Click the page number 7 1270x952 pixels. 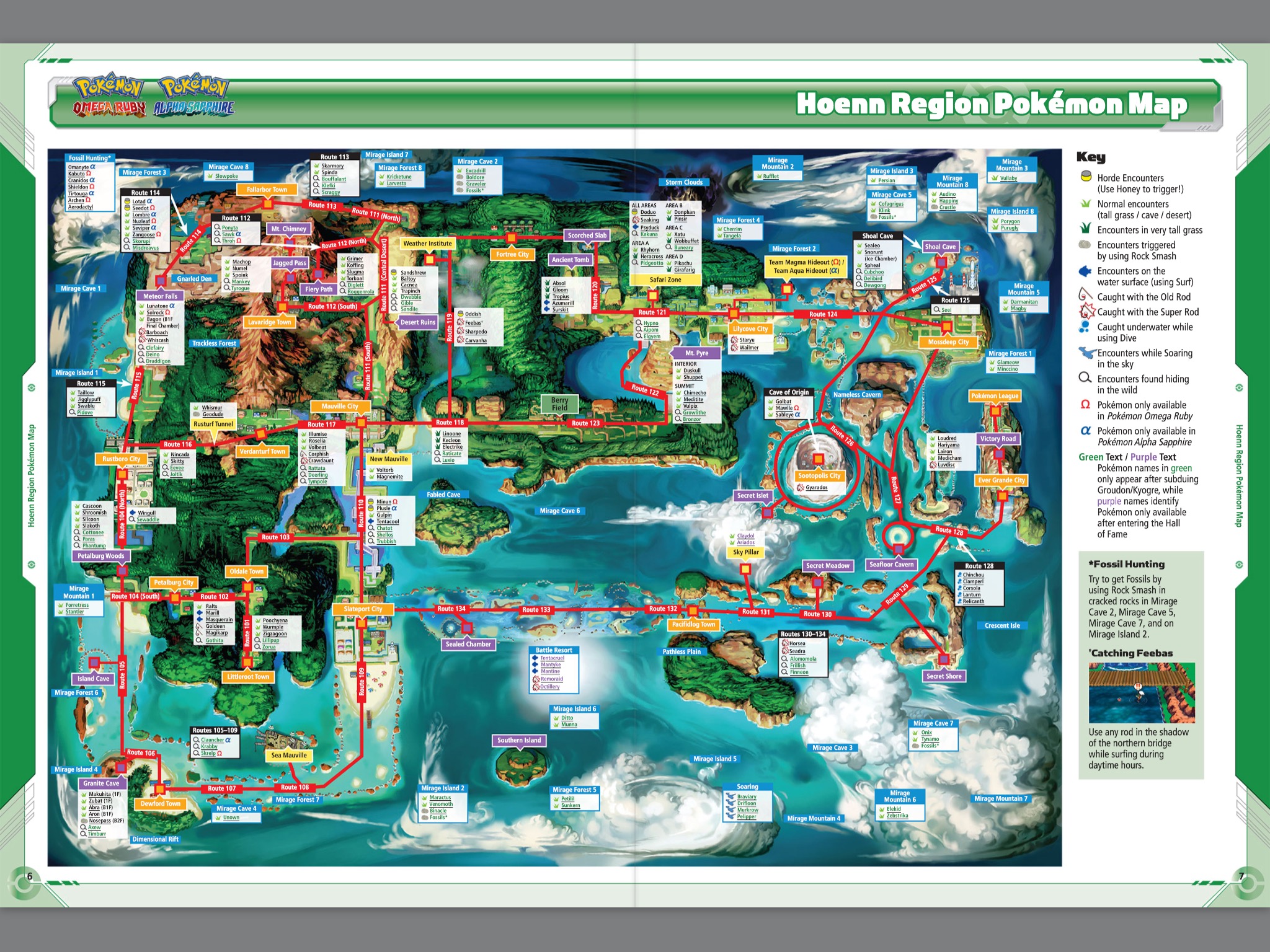click(1241, 876)
